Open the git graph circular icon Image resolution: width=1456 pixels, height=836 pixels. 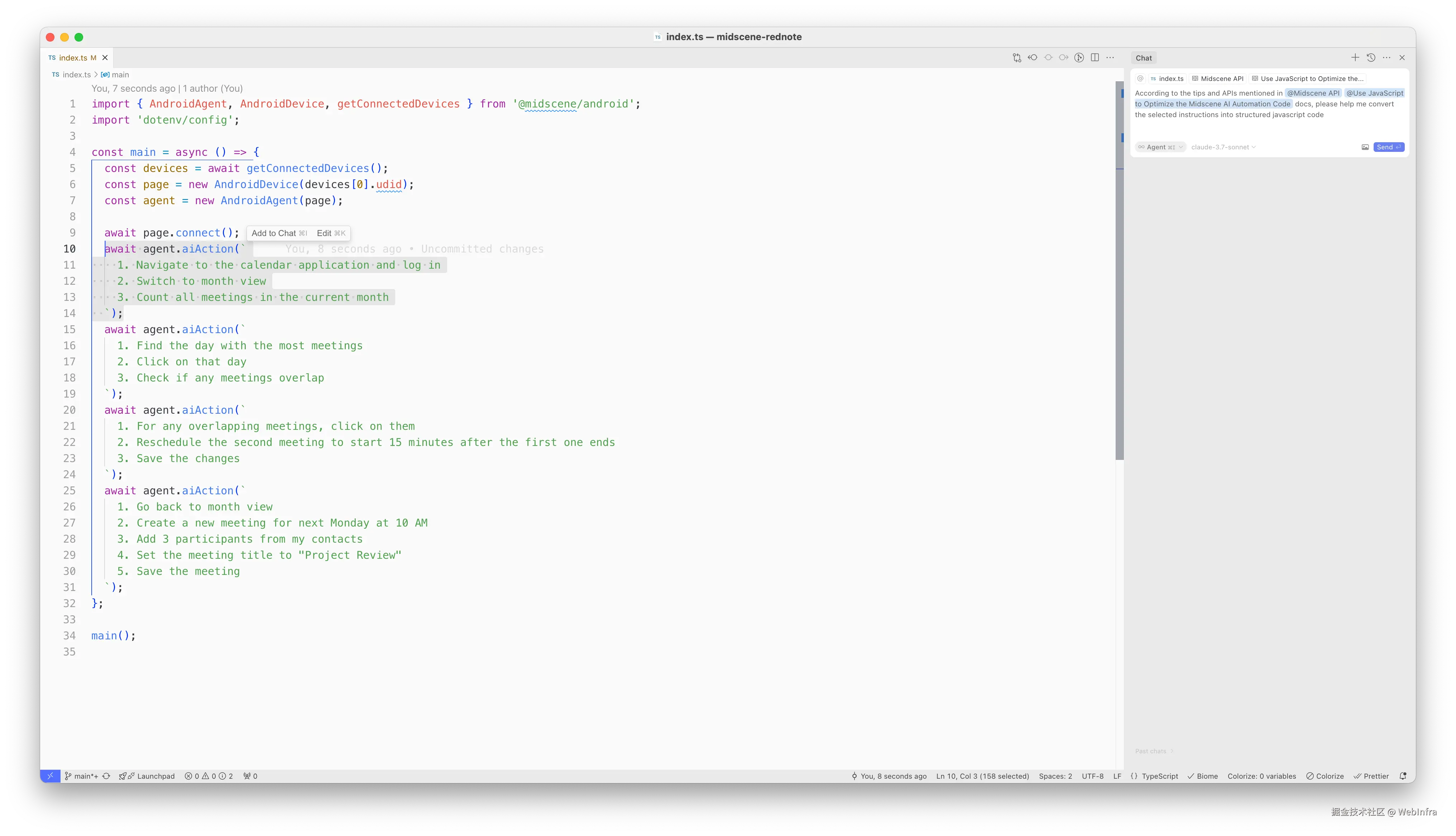click(1079, 57)
